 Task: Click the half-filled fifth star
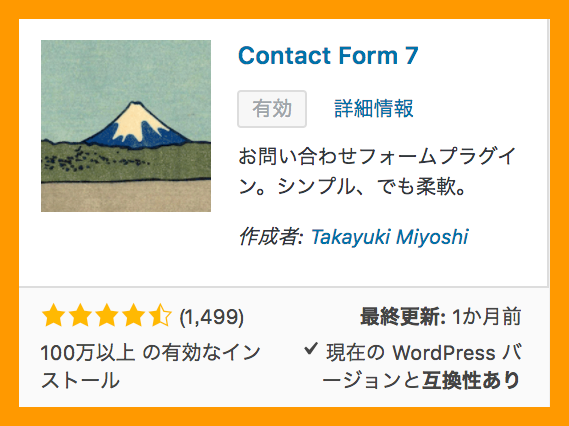coord(160,316)
